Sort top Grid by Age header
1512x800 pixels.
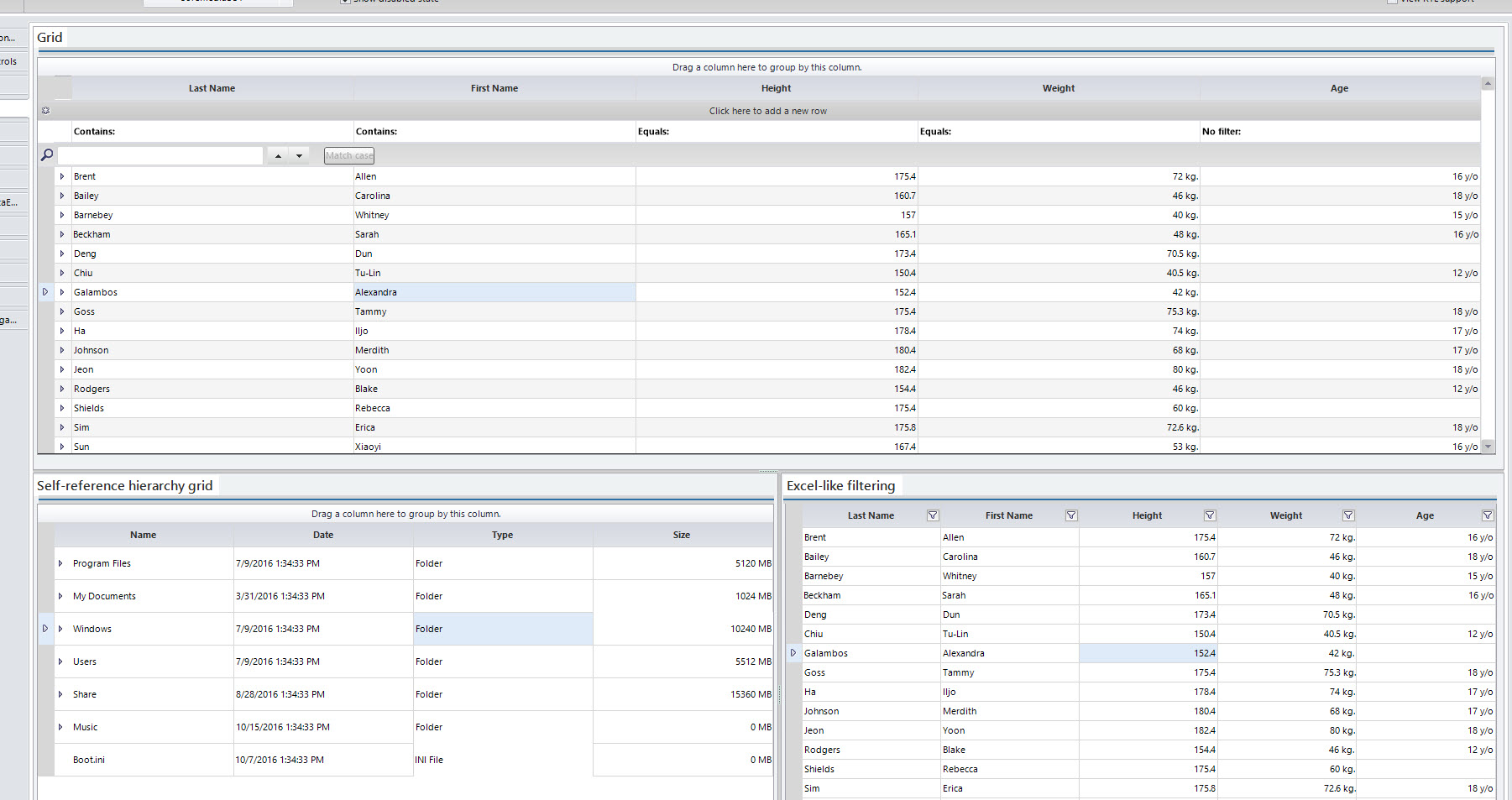(1340, 88)
